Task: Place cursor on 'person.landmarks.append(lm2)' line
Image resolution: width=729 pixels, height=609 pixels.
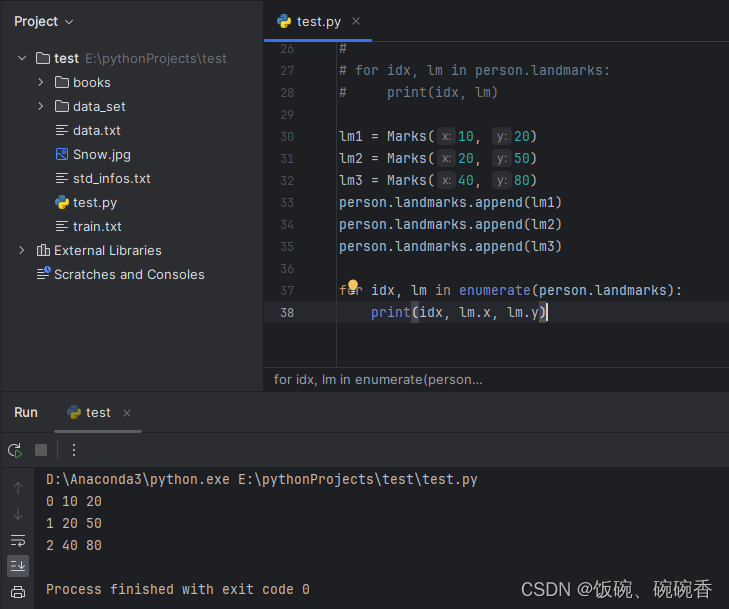Action: (x=450, y=225)
